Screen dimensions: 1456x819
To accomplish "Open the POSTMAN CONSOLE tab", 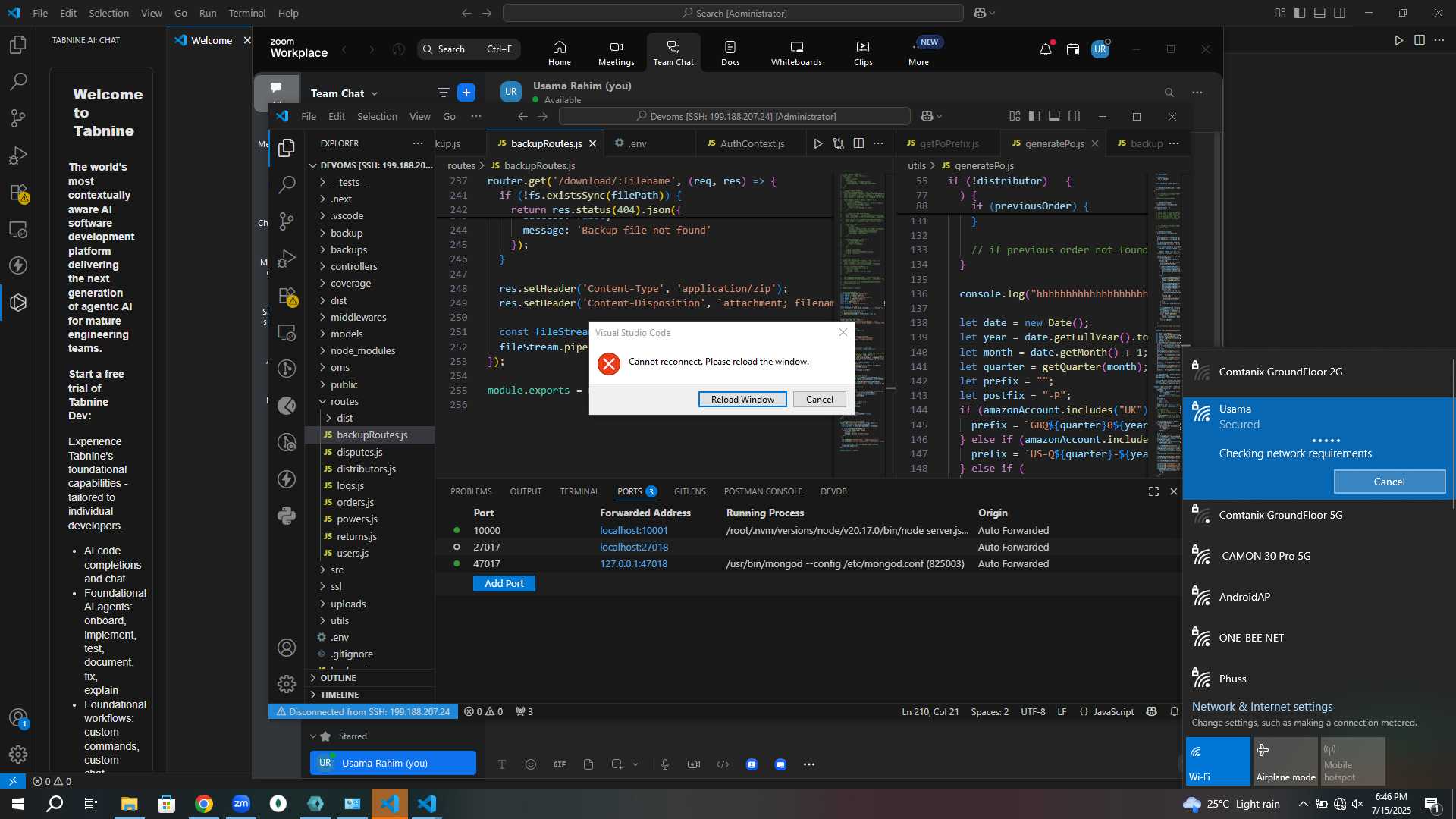I will tap(763, 491).
